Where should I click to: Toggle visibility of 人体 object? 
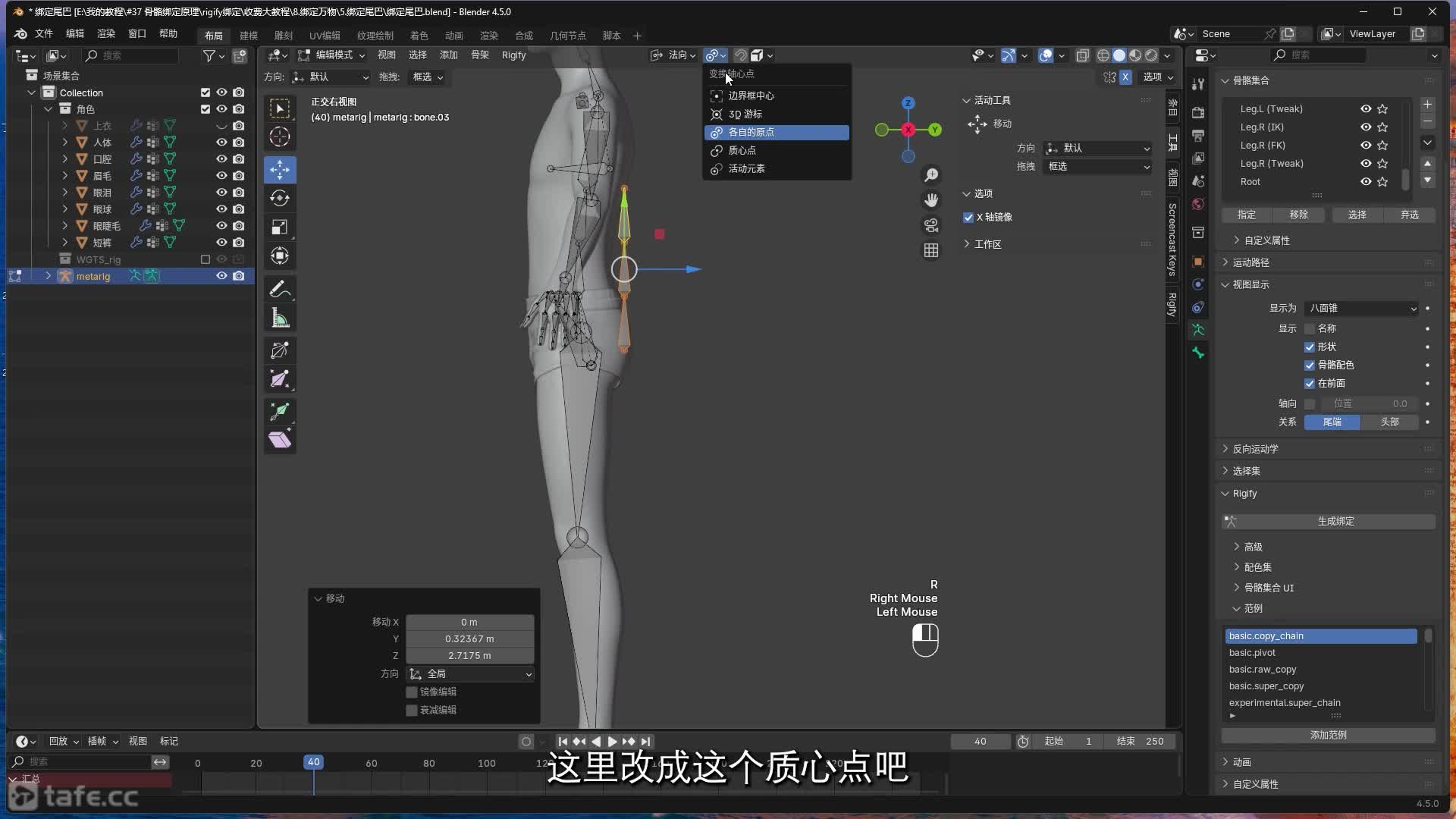[221, 143]
